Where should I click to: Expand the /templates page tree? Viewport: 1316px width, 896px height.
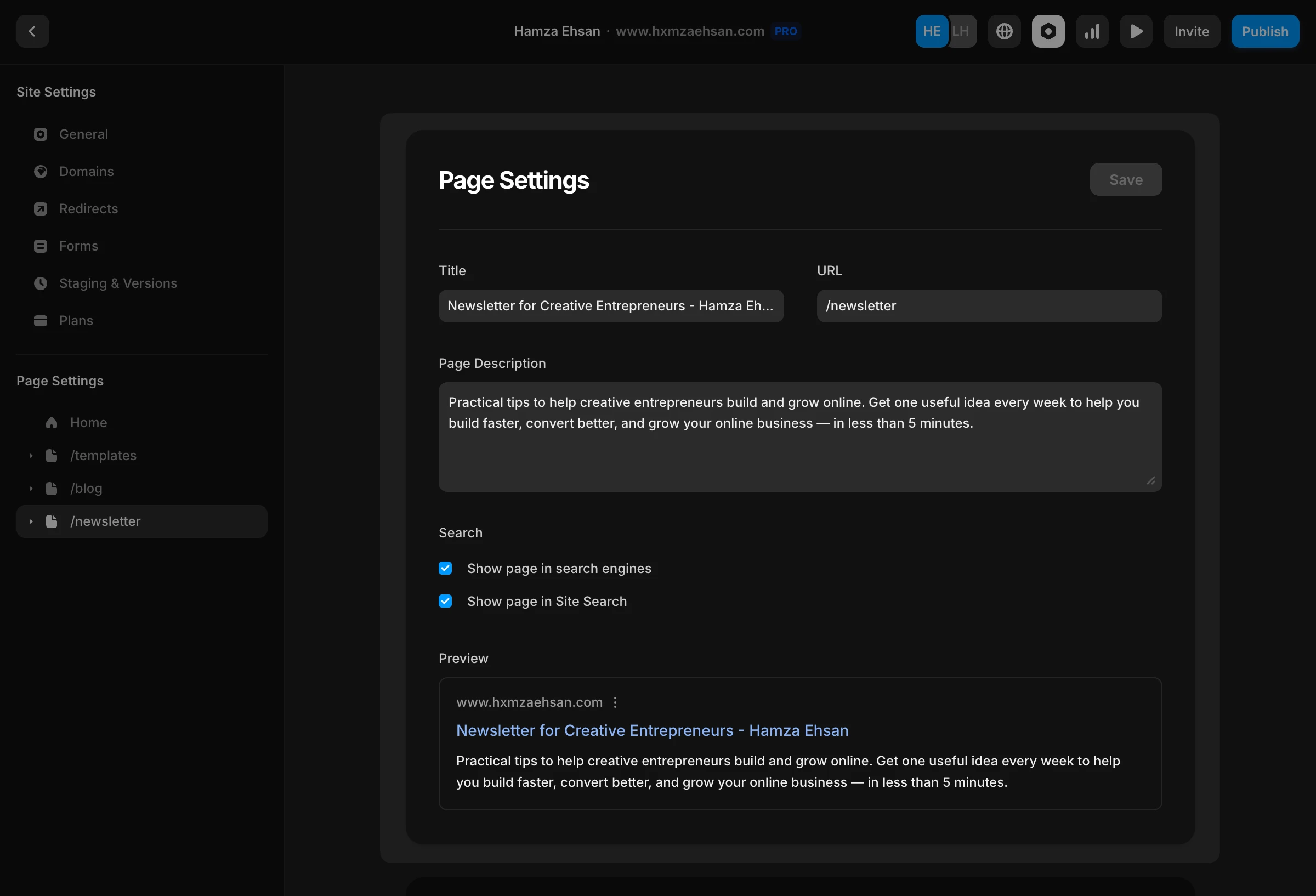pyautogui.click(x=31, y=455)
